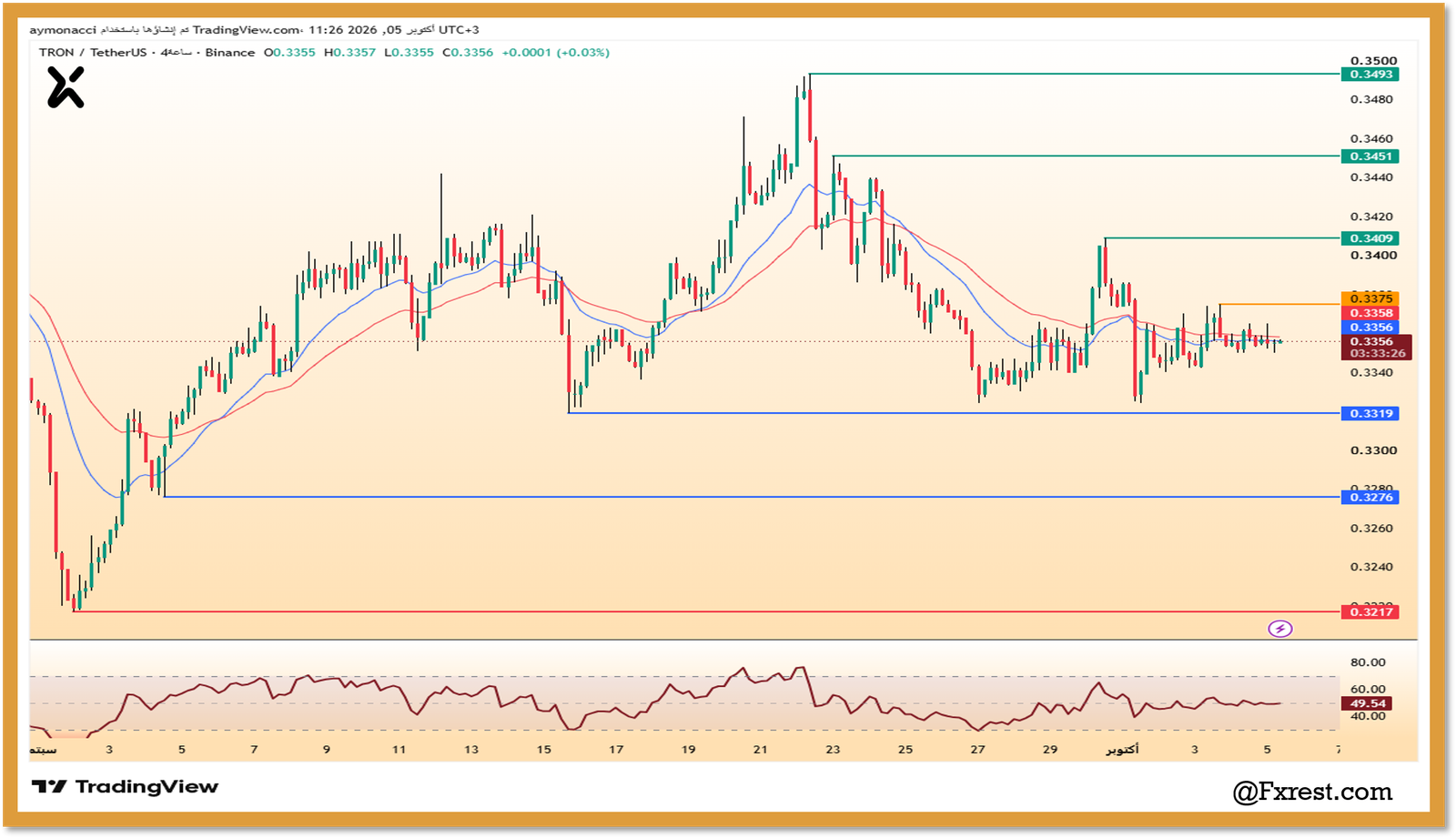Click the orange 0.3375 price label
1456x838 pixels.
pyautogui.click(x=1370, y=298)
